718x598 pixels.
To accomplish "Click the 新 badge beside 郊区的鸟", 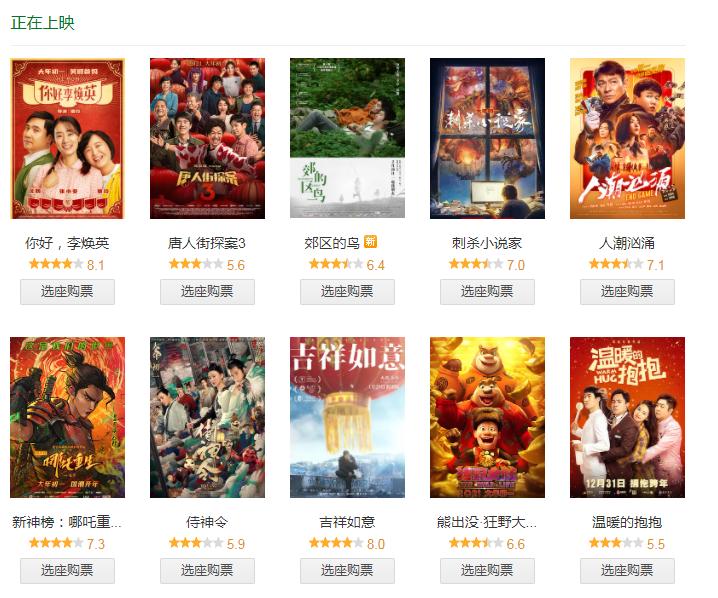I will 370,241.
